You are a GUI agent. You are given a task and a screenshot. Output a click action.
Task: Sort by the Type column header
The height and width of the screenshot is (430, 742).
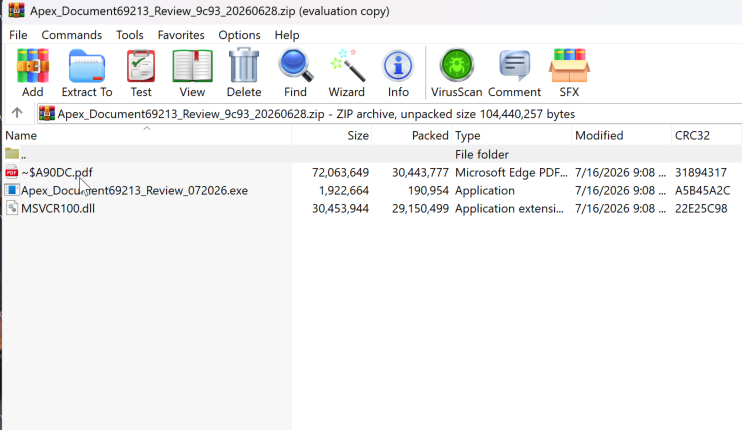(512, 135)
